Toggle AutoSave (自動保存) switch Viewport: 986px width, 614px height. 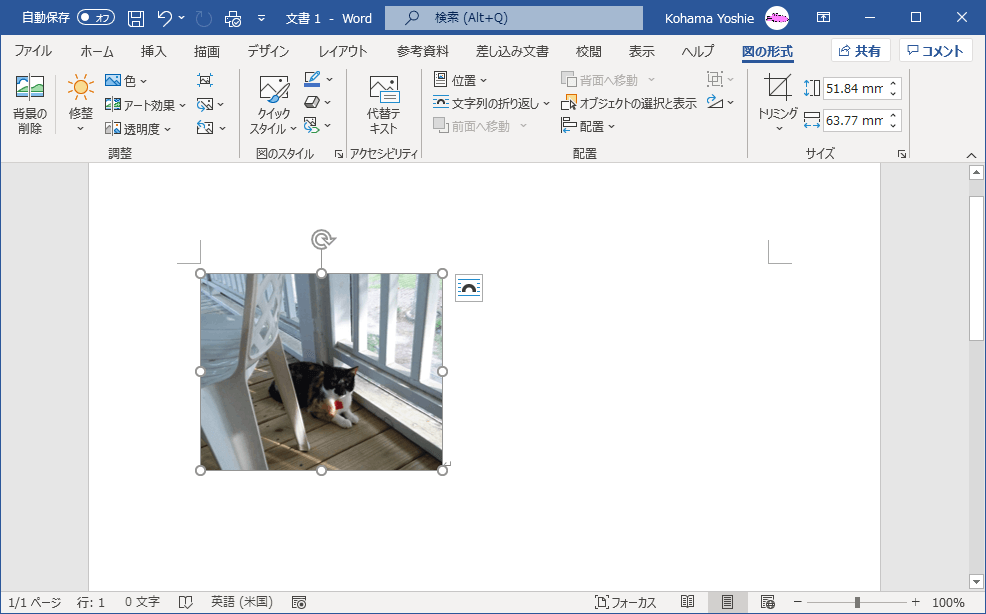[96, 18]
